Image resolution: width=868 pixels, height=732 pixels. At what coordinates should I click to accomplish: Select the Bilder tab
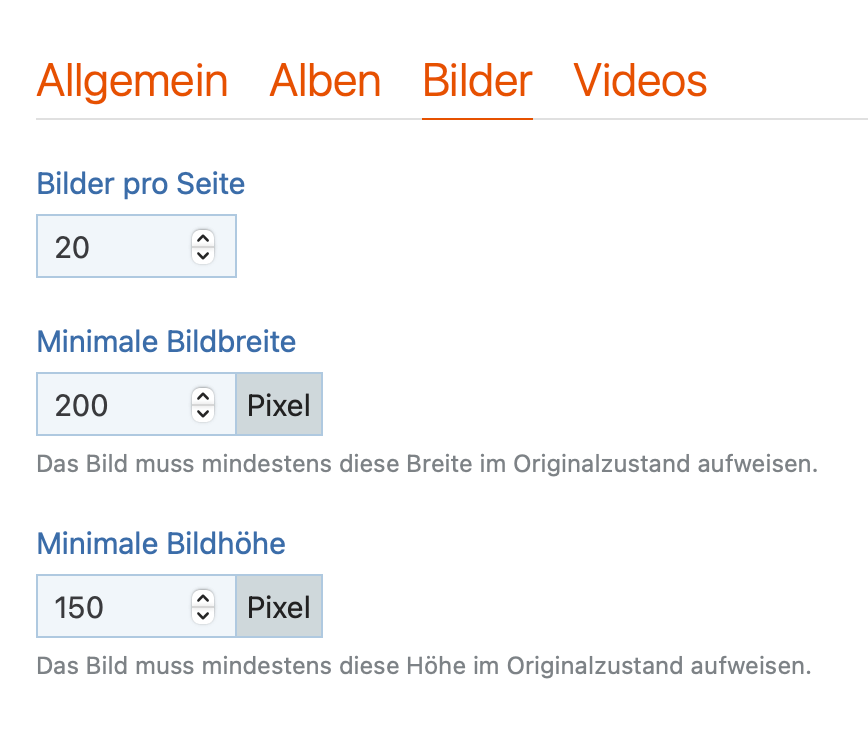477,81
